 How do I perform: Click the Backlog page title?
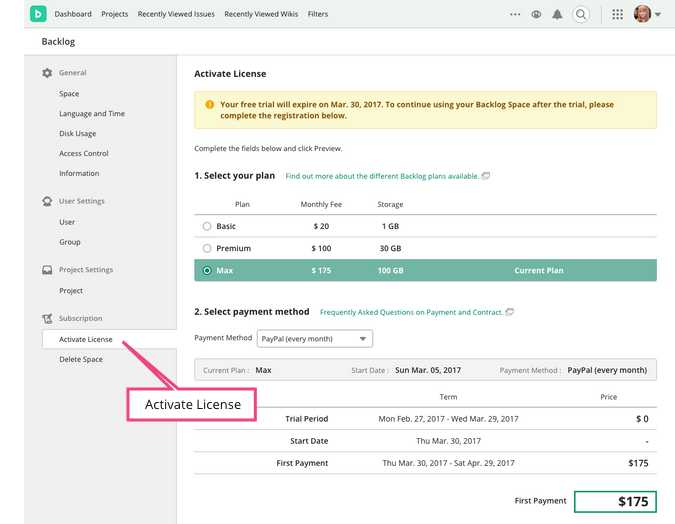[x=58, y=41]
